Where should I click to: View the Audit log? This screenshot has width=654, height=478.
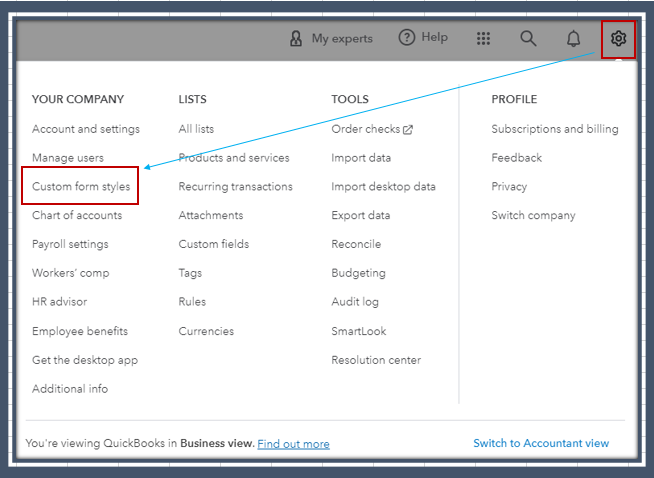pyautogui.click(x=355, y=302)
